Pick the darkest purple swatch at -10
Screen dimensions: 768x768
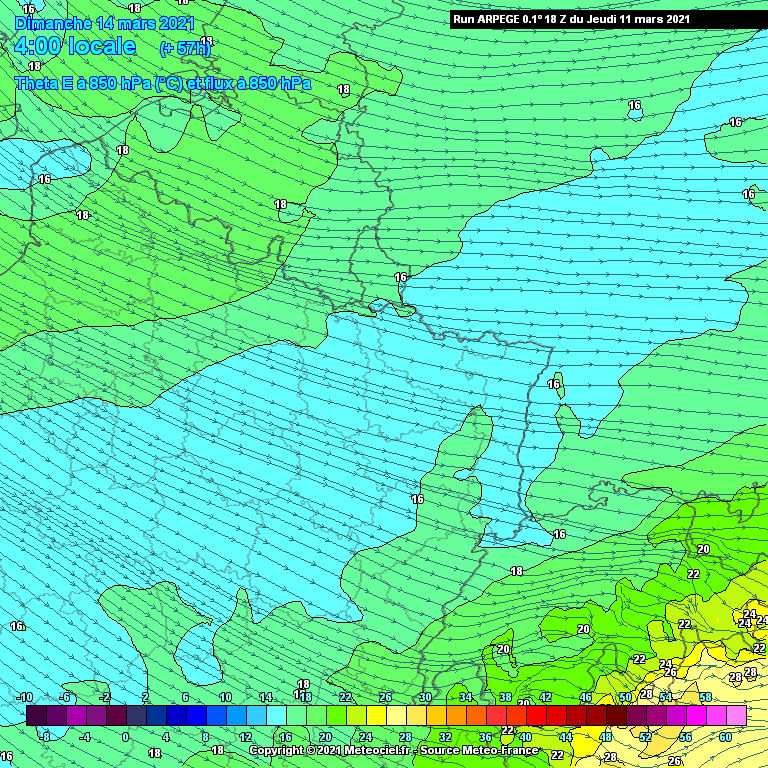pos(36,715)
